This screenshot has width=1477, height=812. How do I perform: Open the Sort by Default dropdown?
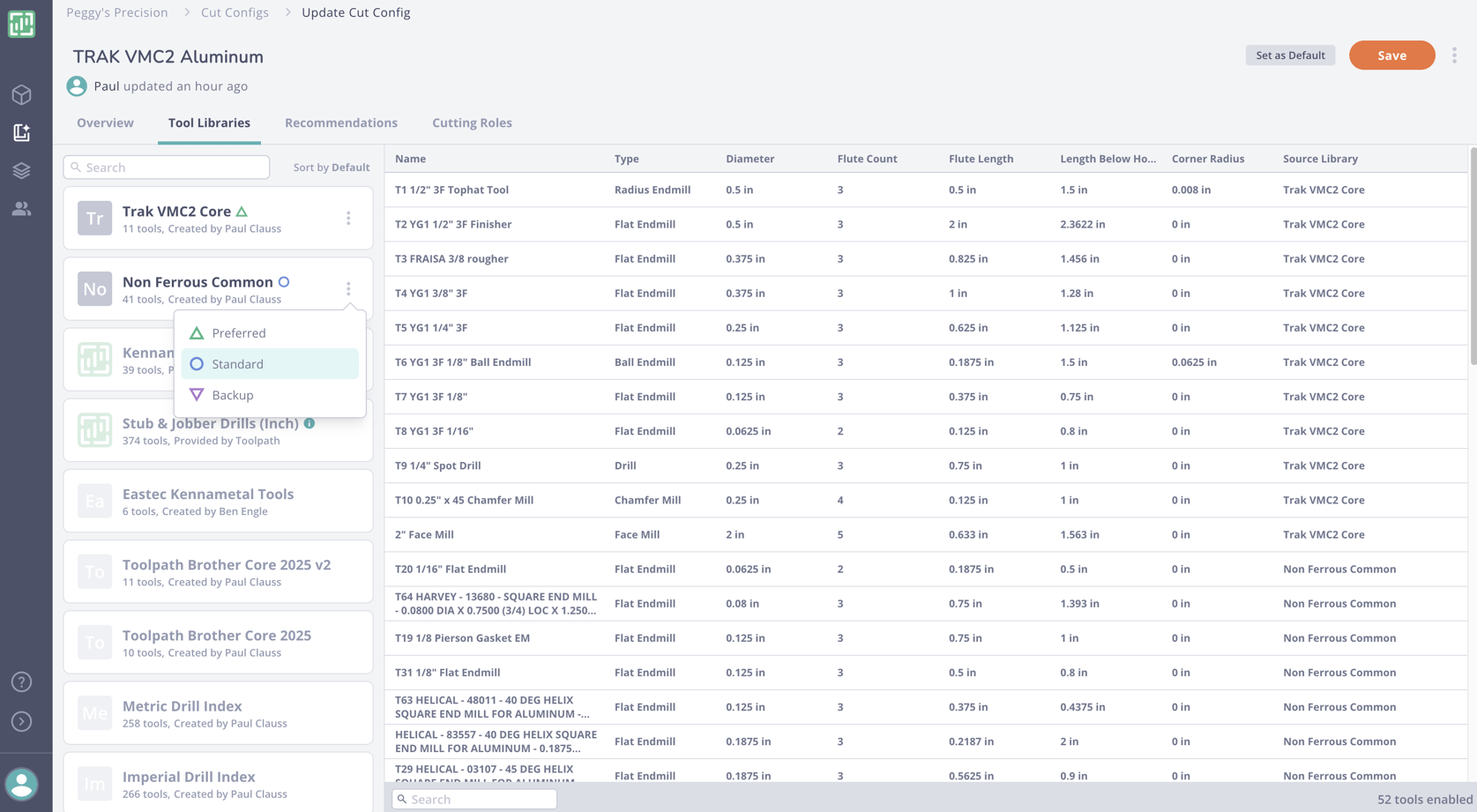(332, 167)
